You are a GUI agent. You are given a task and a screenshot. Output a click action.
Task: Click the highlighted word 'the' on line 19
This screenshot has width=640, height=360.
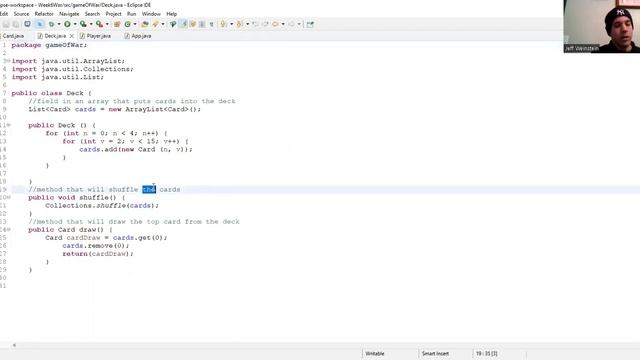pos(149,189)
